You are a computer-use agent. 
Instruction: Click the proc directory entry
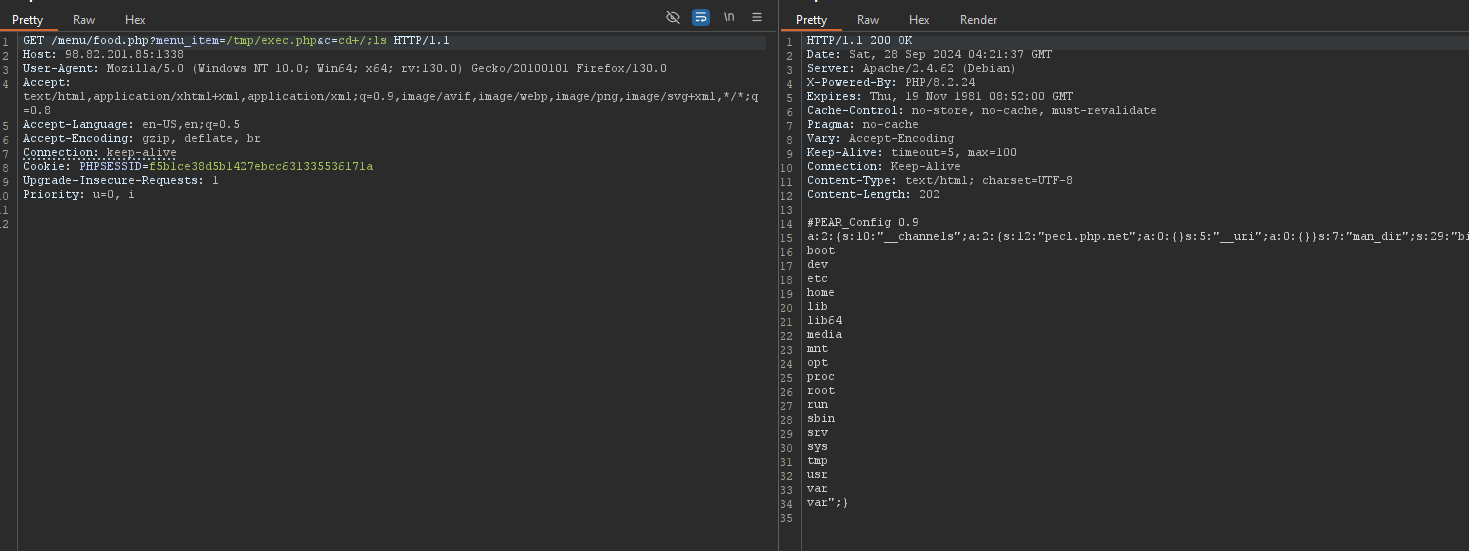820,377
